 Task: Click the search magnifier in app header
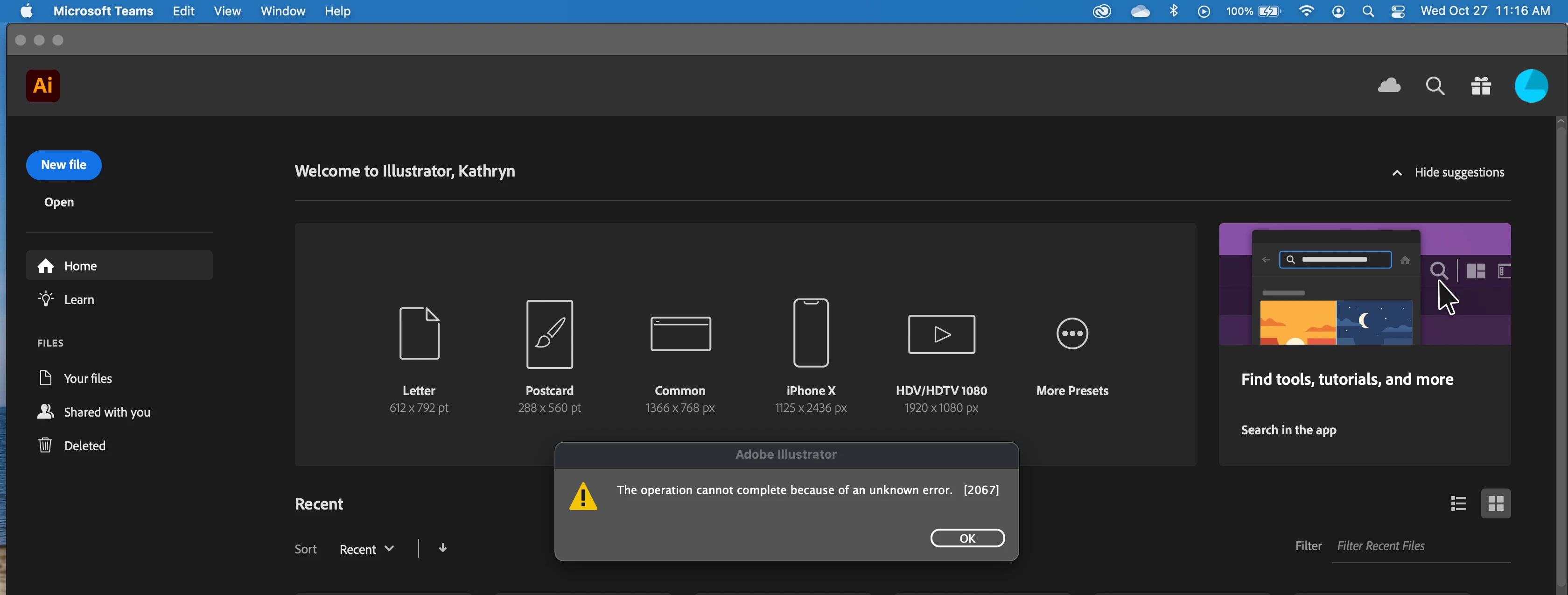(x=1435, y=86)
